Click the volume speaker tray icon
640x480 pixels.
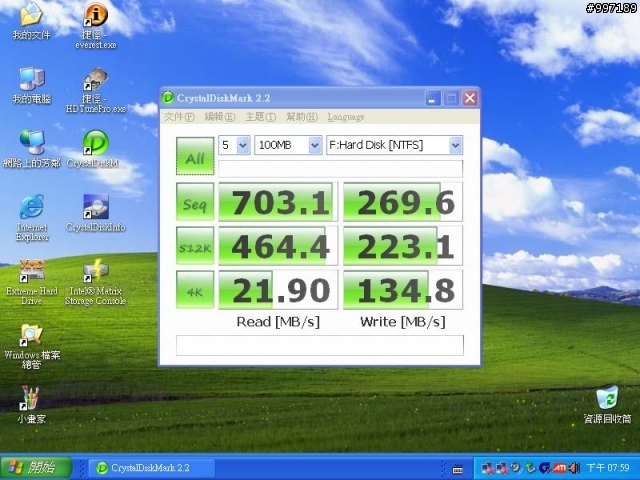point(574,468)
